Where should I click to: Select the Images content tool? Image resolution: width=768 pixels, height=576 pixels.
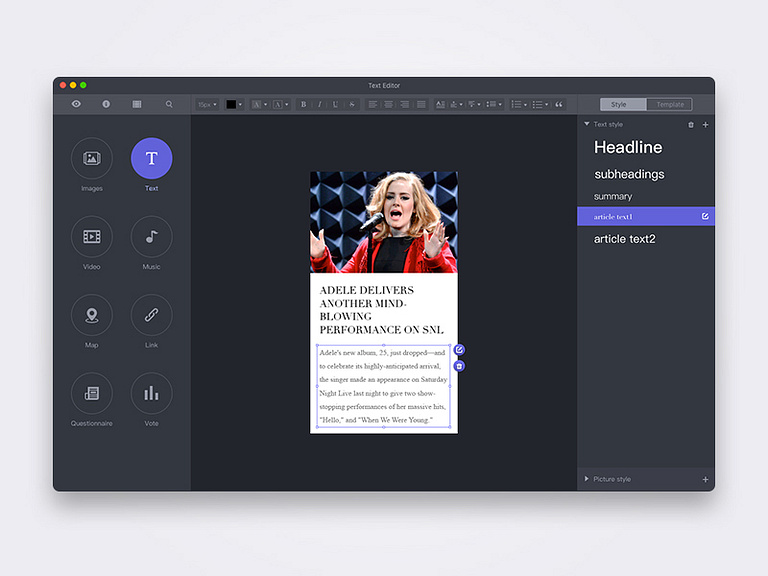(92, 158)
